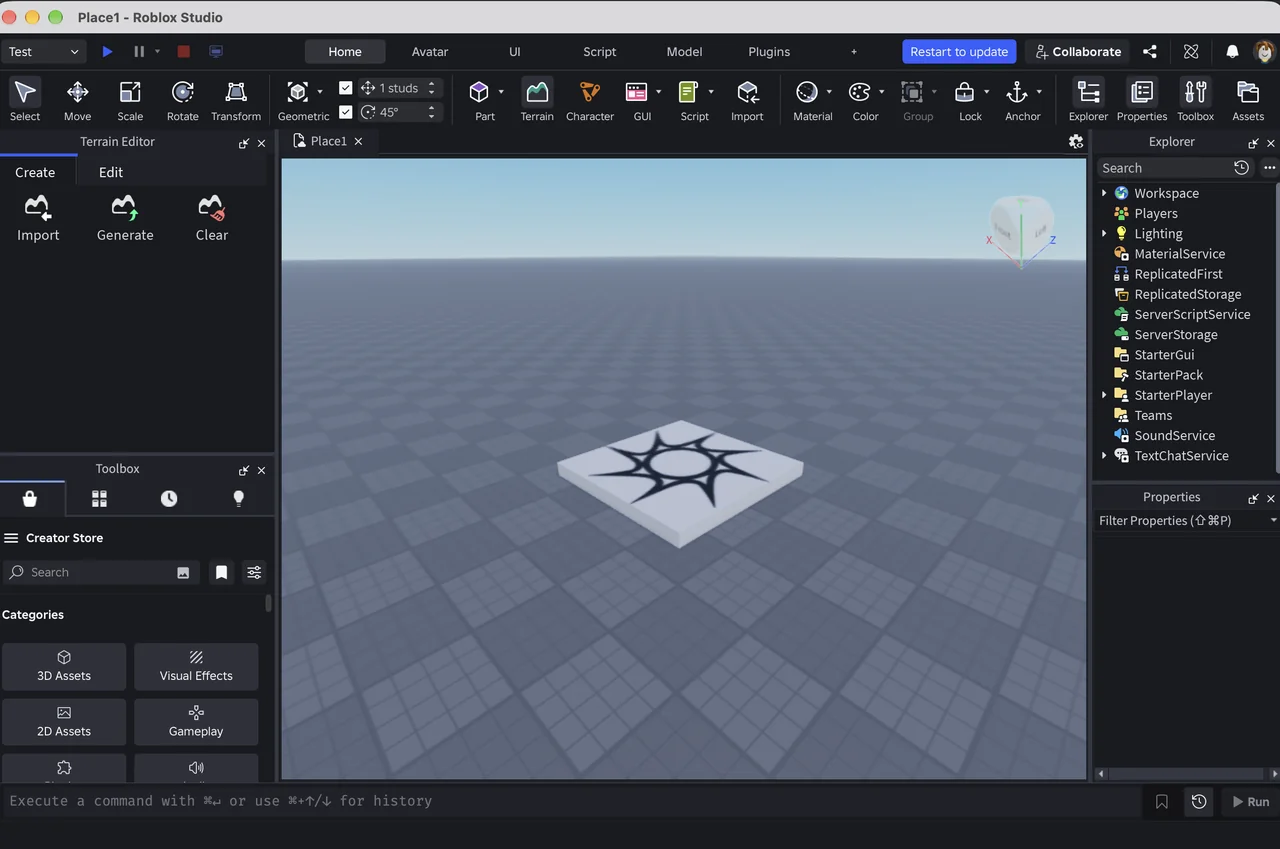Viewport: 1280px width, 849px height.
Task: Open the Terrain editor tool
Action: [537, 100]
